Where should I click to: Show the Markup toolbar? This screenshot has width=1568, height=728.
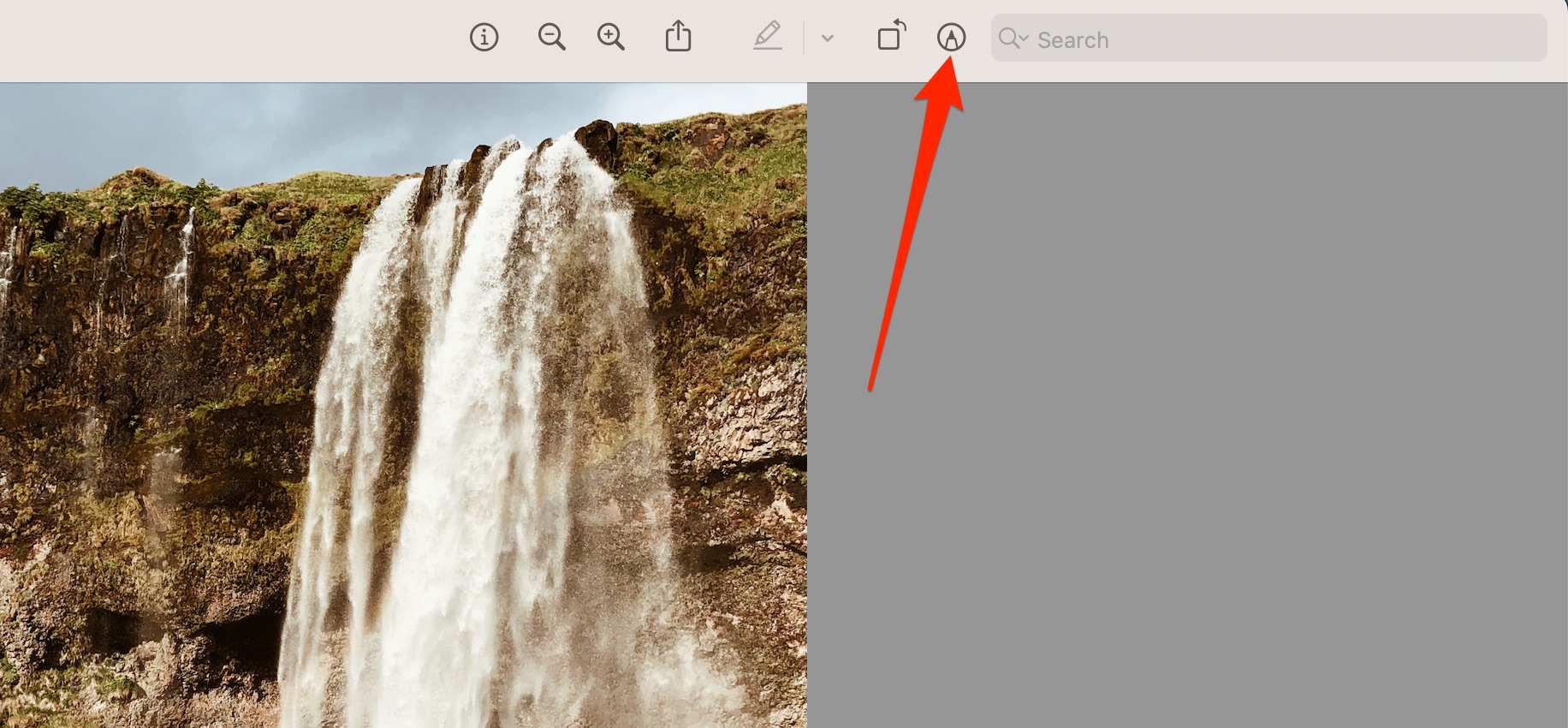[x=951, y=38]
